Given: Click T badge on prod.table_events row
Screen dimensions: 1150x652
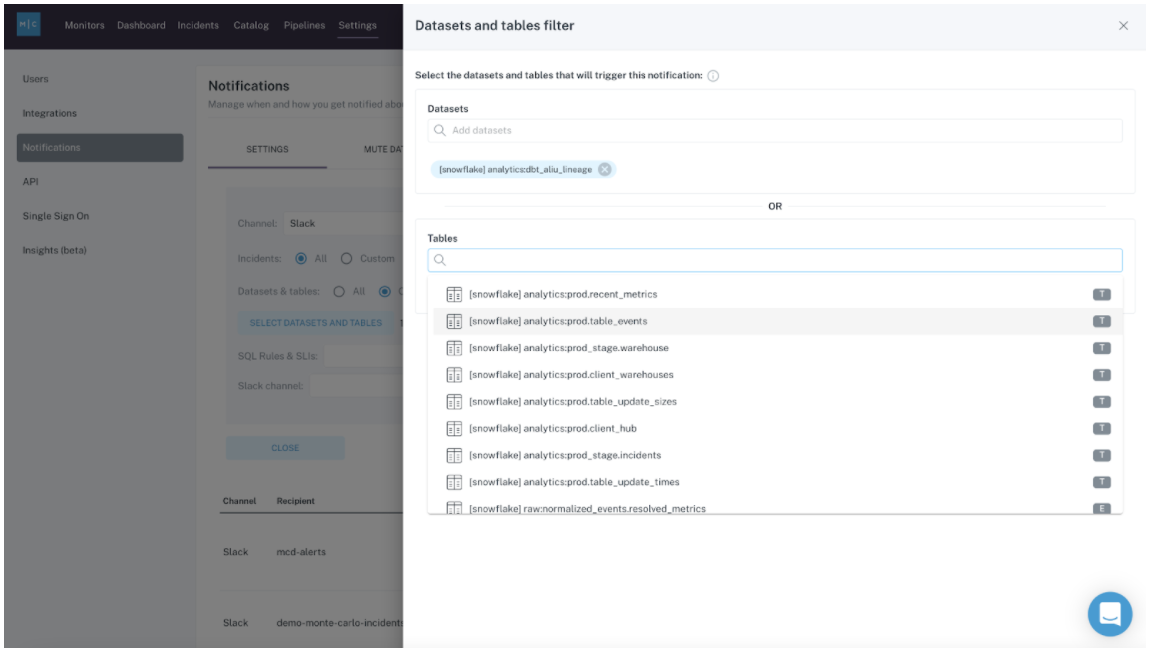Looking at the screenshot, I should pyautogui.click(x=1102, y=321).
